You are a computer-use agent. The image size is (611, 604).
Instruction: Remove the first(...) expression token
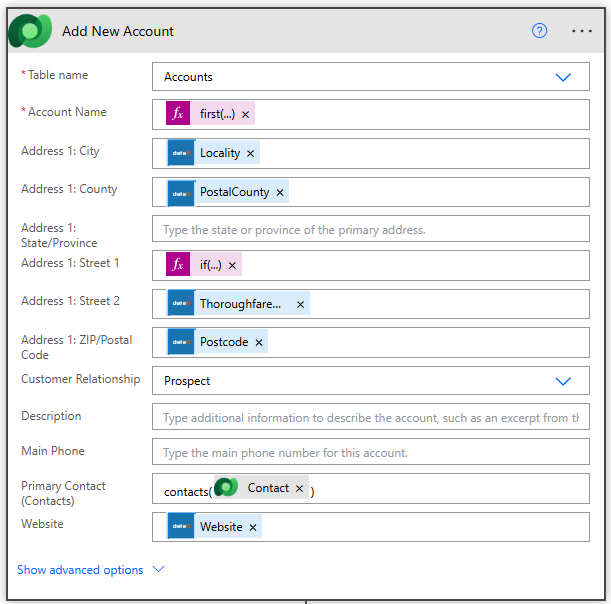click(246, 115)
